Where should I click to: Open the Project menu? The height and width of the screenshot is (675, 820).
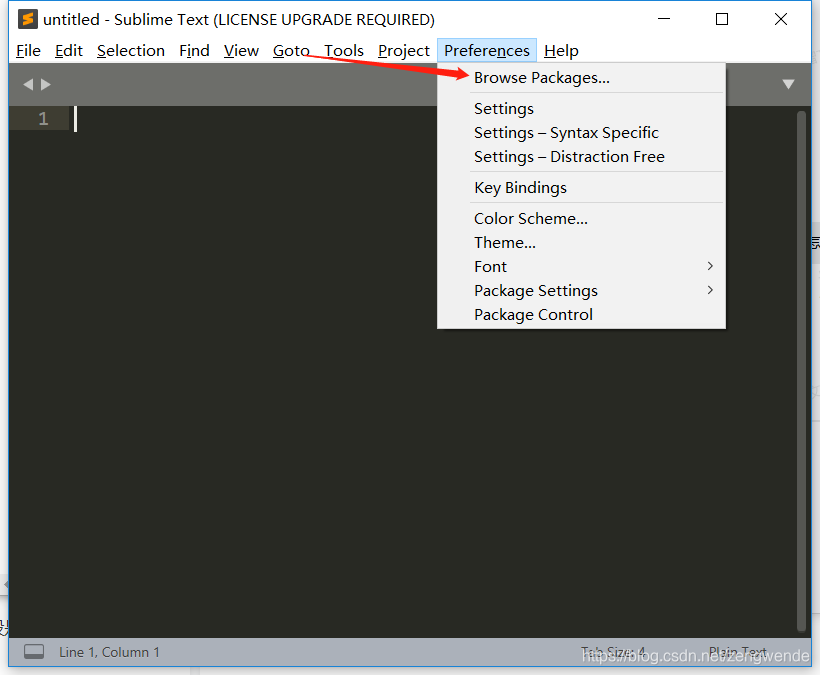(x=403, y=51)
